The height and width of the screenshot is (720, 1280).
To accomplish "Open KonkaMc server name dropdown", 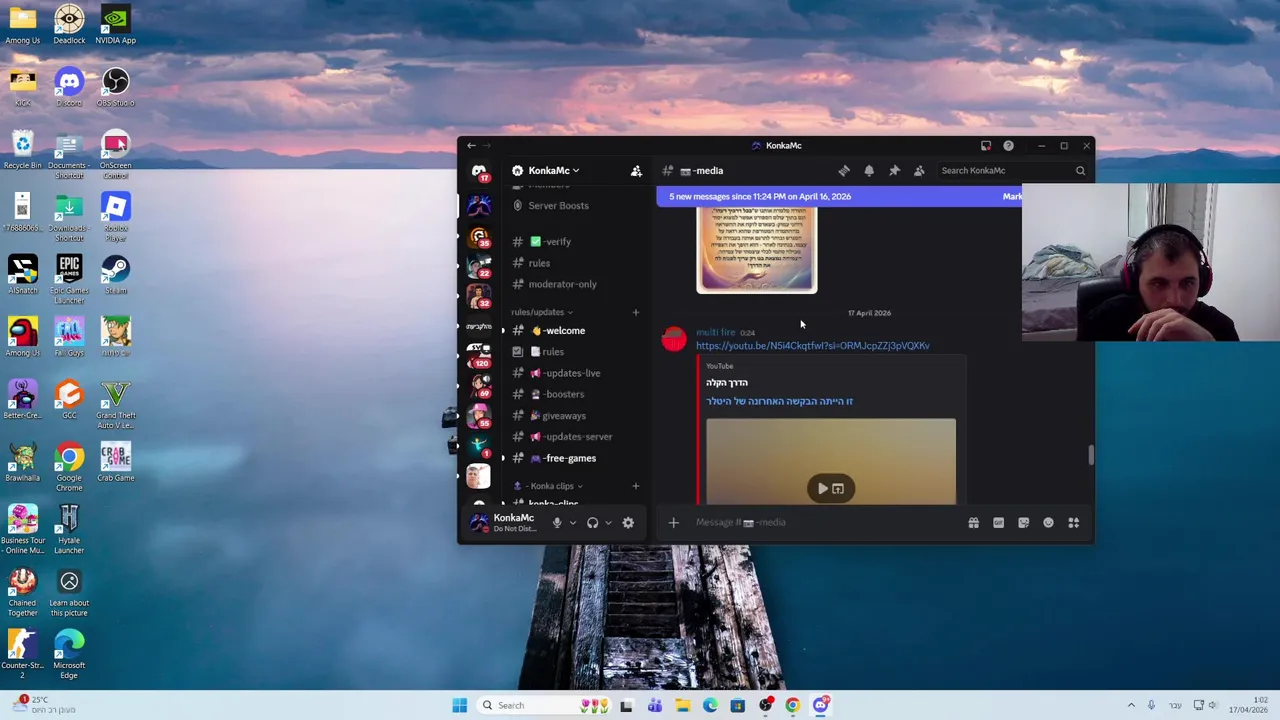I will pyautogui.click(x=552, y=171).
